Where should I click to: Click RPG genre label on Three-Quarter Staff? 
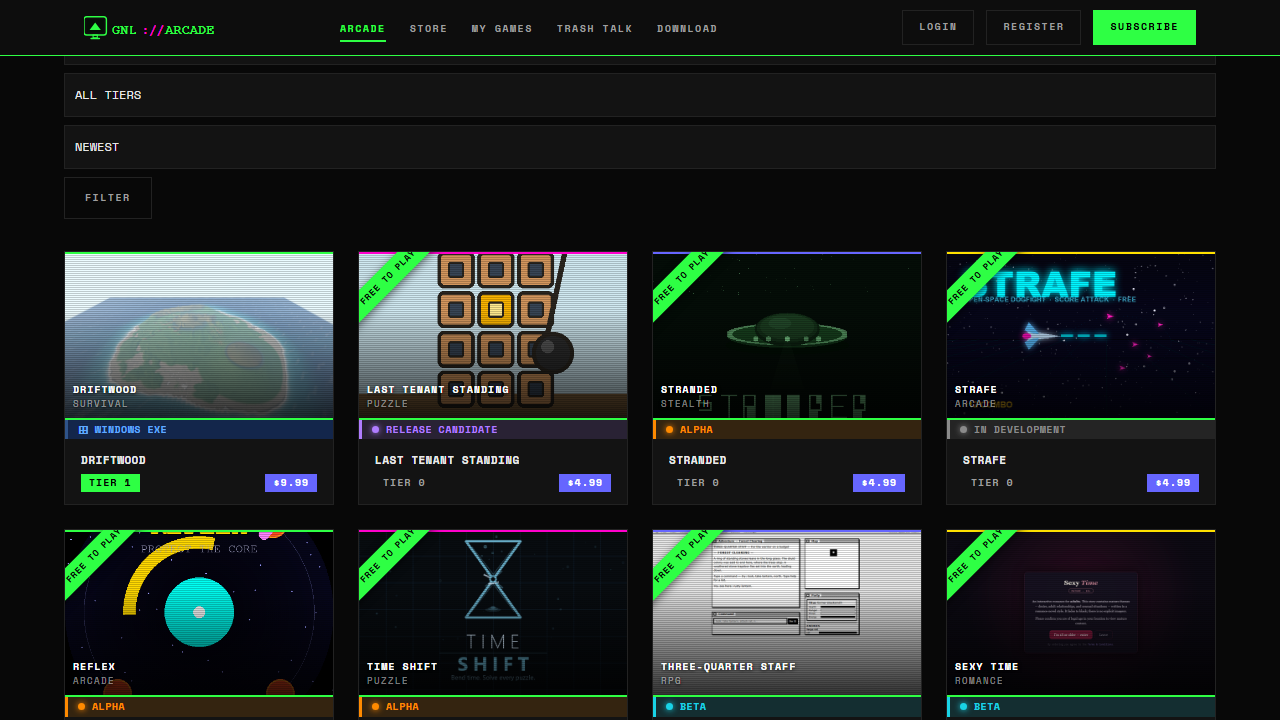[671, 681]
